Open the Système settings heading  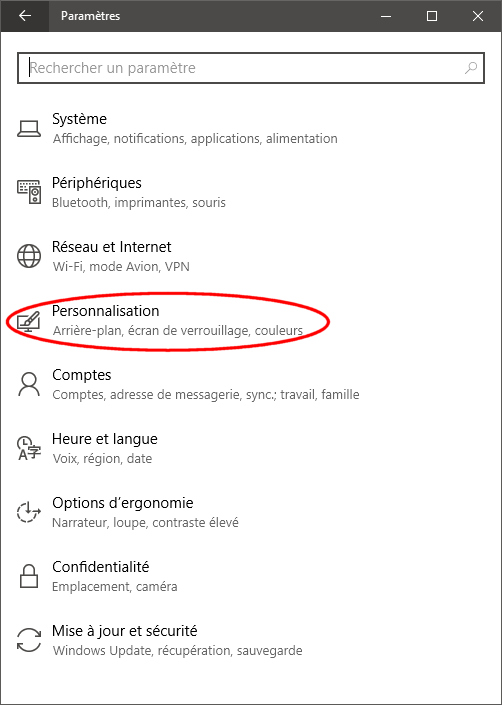click(x=80, y=119)
